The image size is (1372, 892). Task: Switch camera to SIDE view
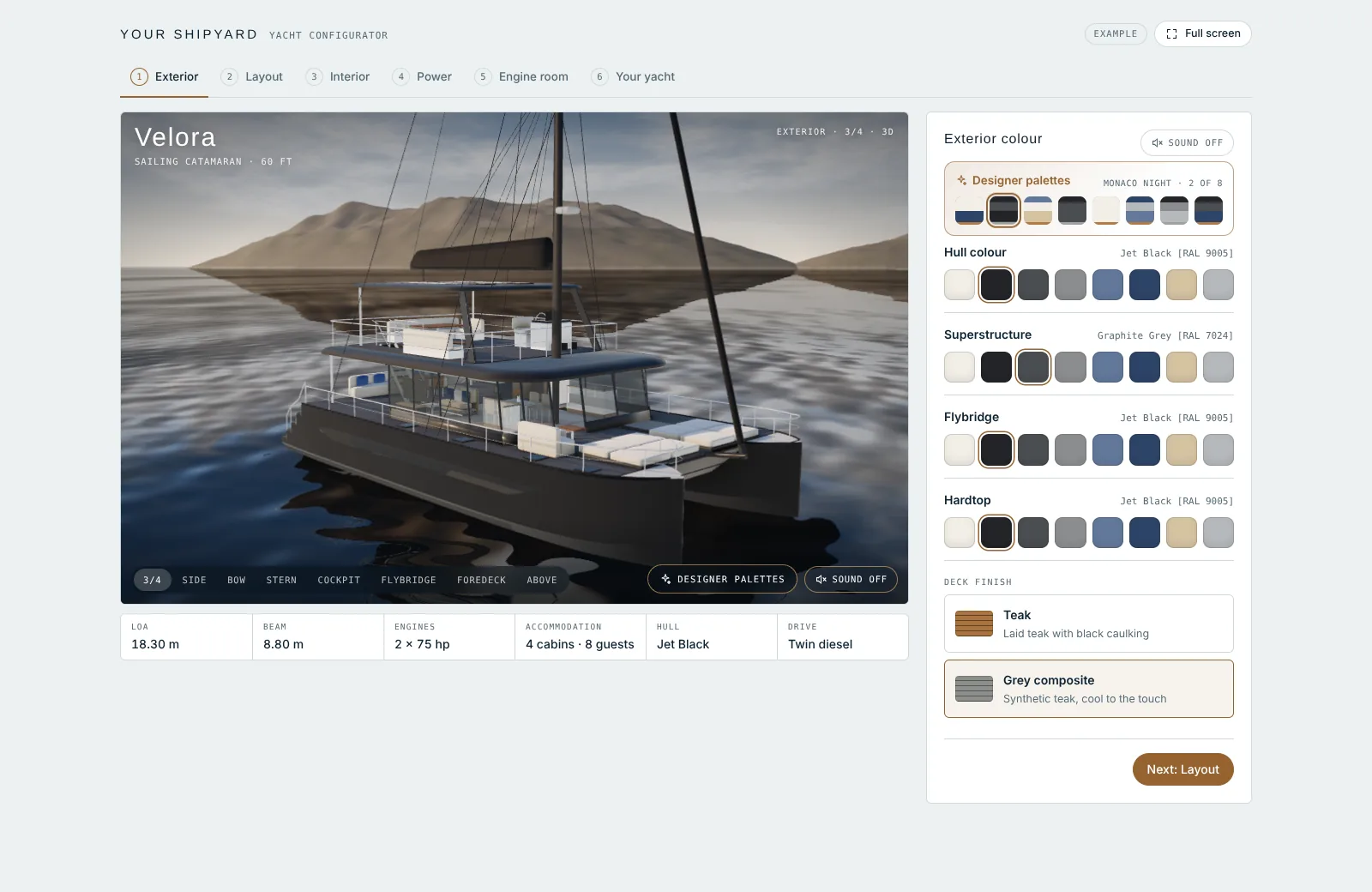194,580
